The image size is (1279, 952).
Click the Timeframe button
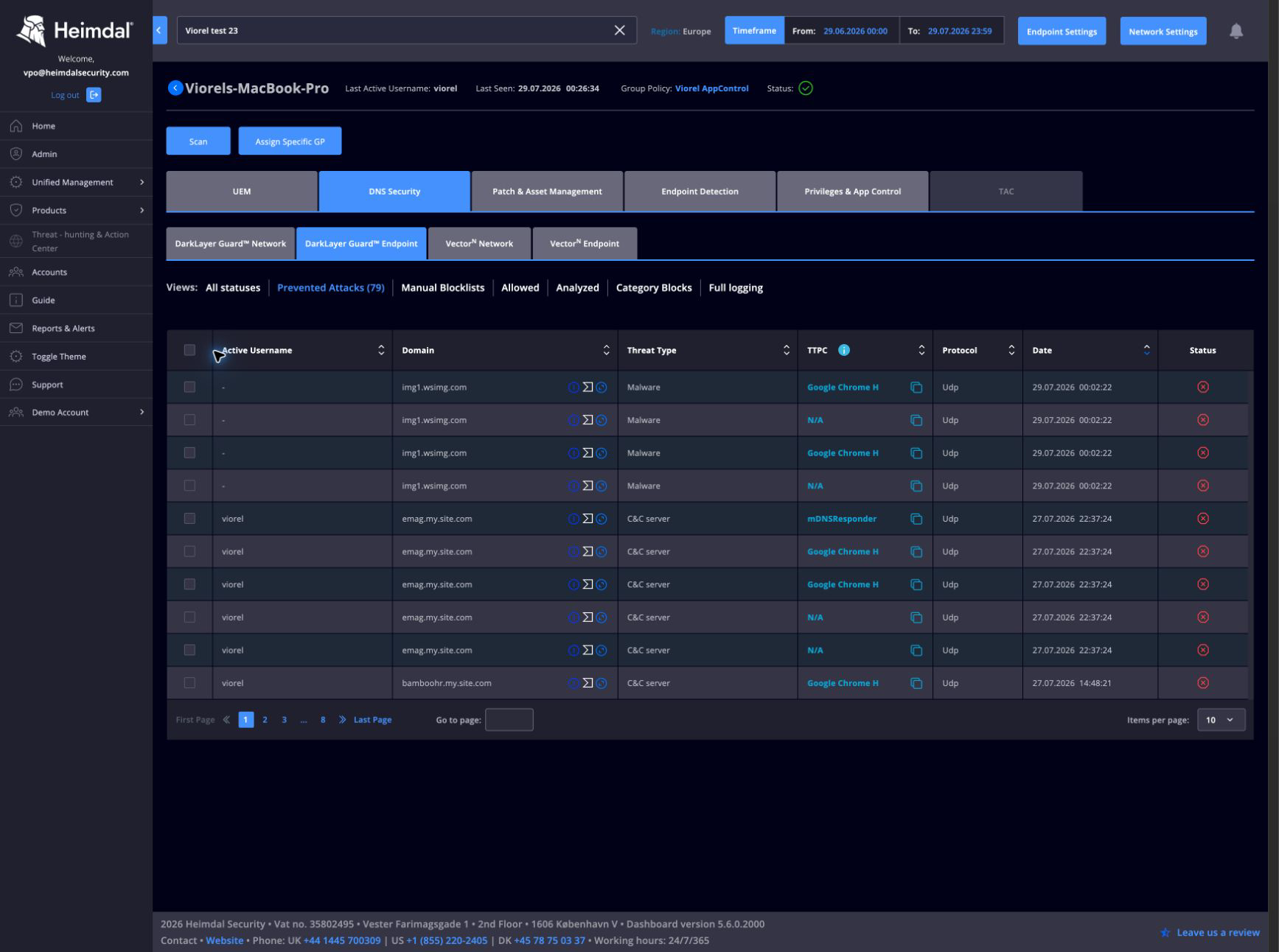point(754,31)
